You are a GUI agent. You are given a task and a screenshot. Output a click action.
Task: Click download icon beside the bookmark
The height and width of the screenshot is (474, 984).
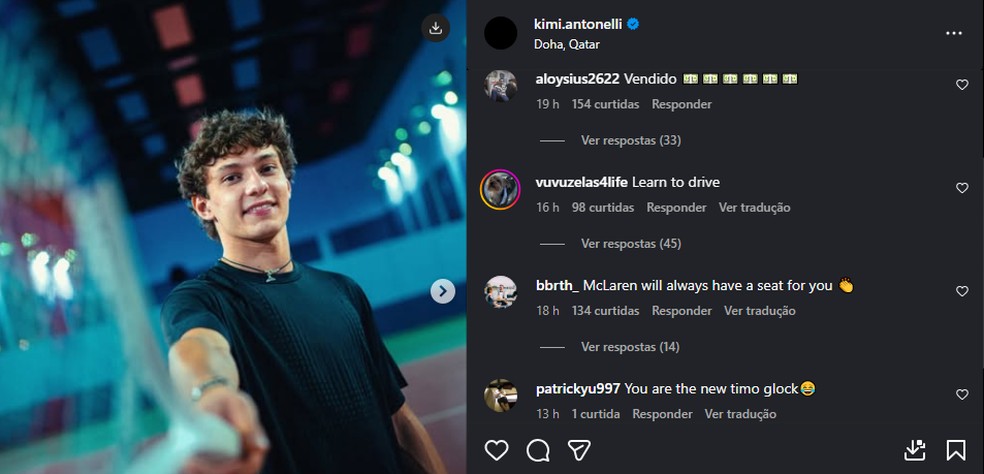(914, 450)
